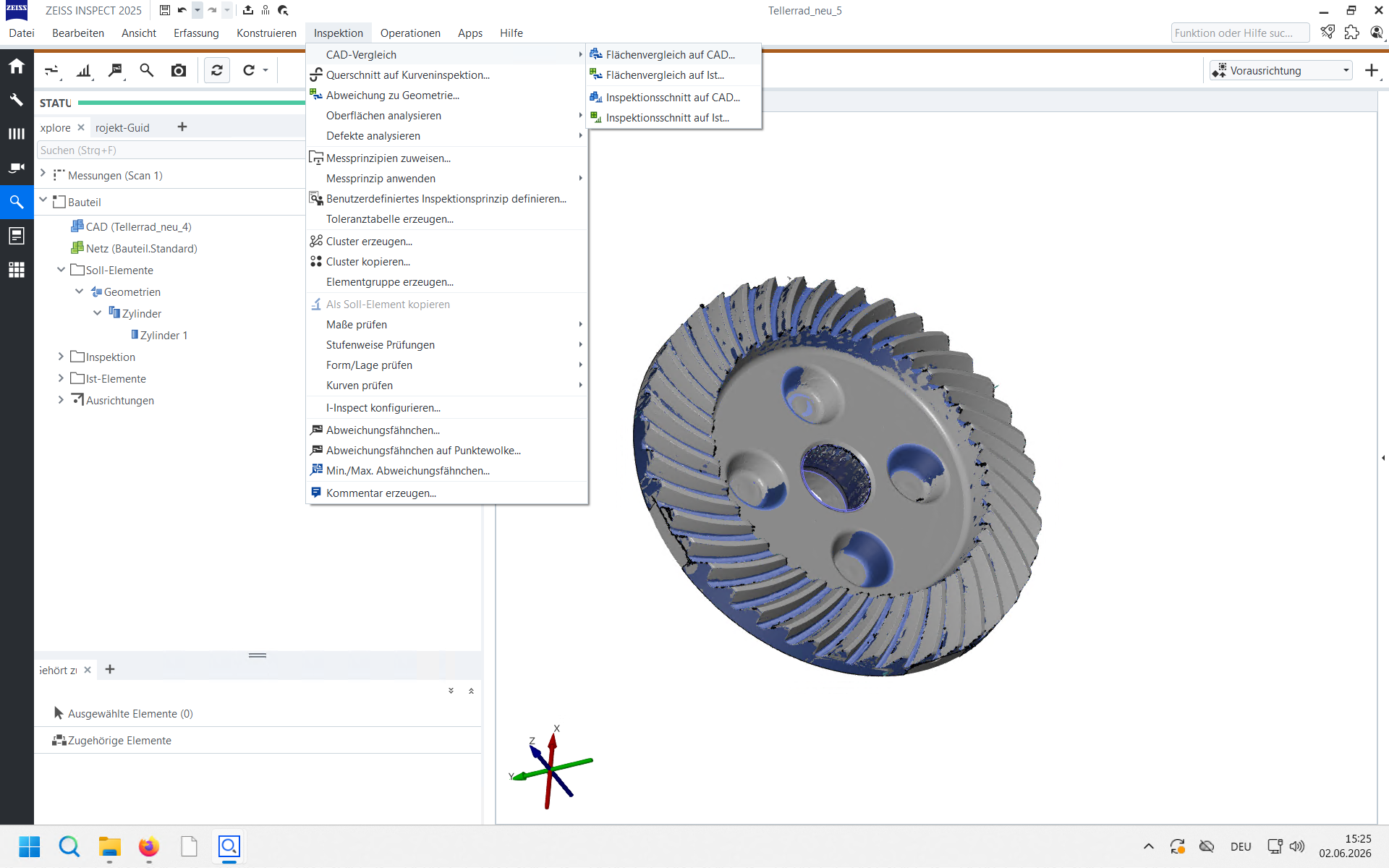Expand the Ausrichtungen node
1389x868 pixels.
pyautogui.click(x=61, y=399)
